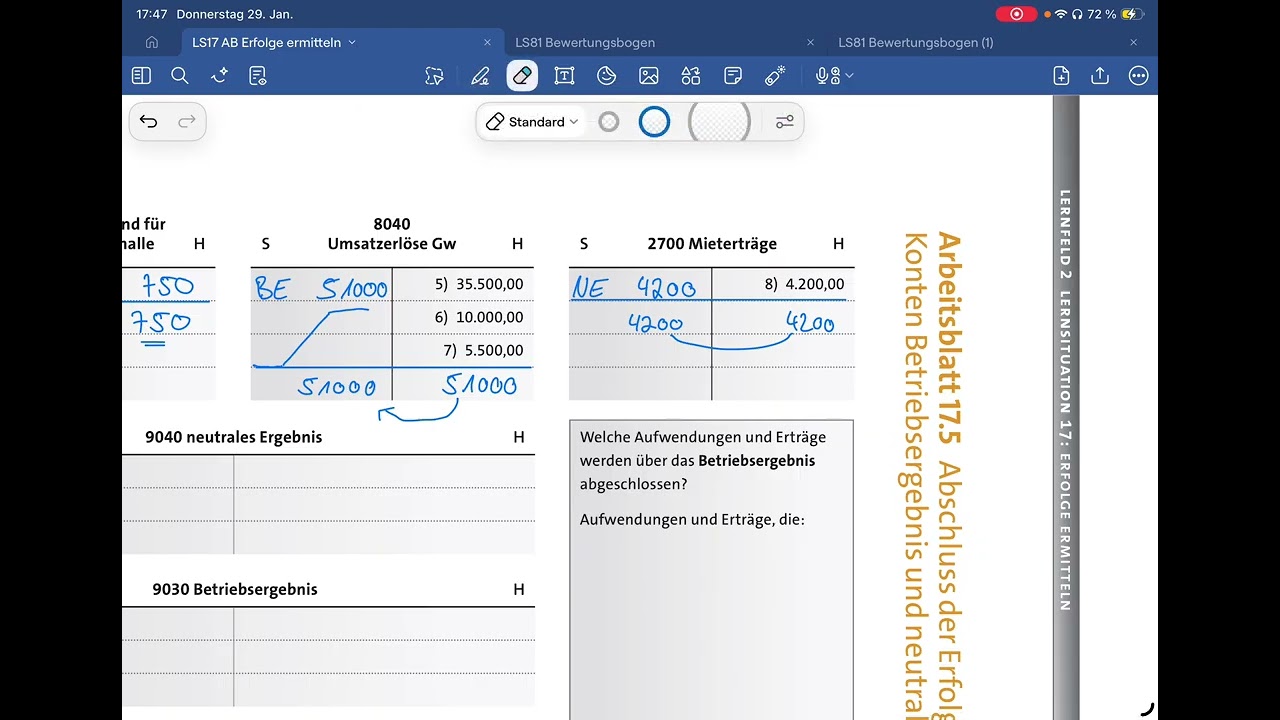Open the microphone recording tool
Screen dimensions: 1280x720
tap(826, 76)
